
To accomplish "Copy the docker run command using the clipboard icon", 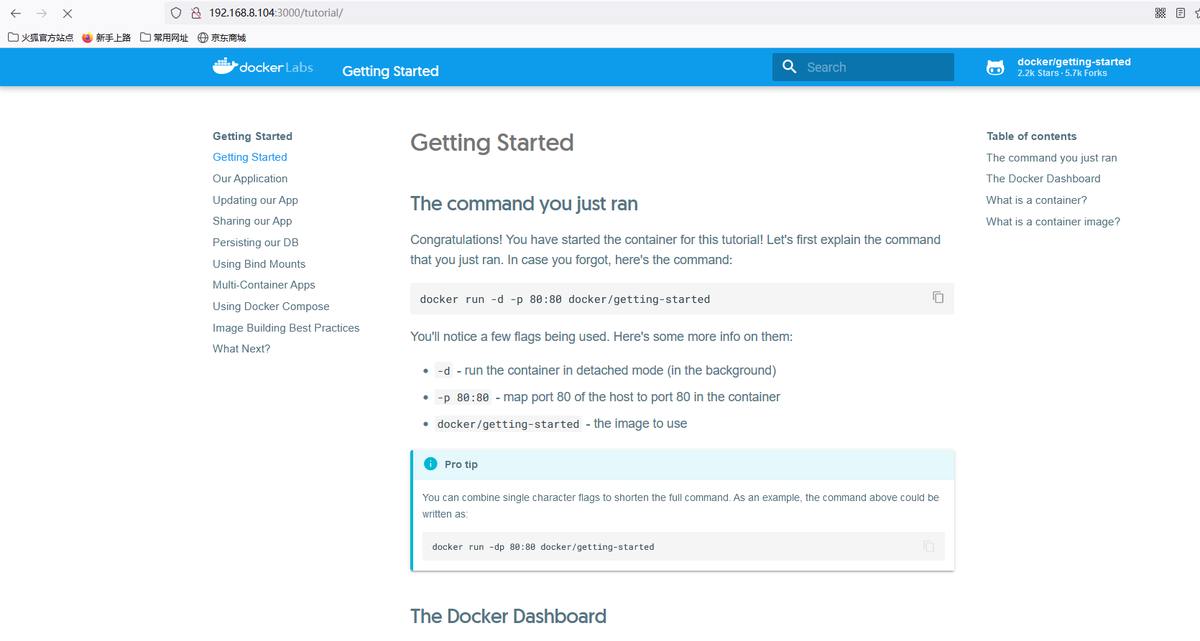I will click(x=937, y=297).
